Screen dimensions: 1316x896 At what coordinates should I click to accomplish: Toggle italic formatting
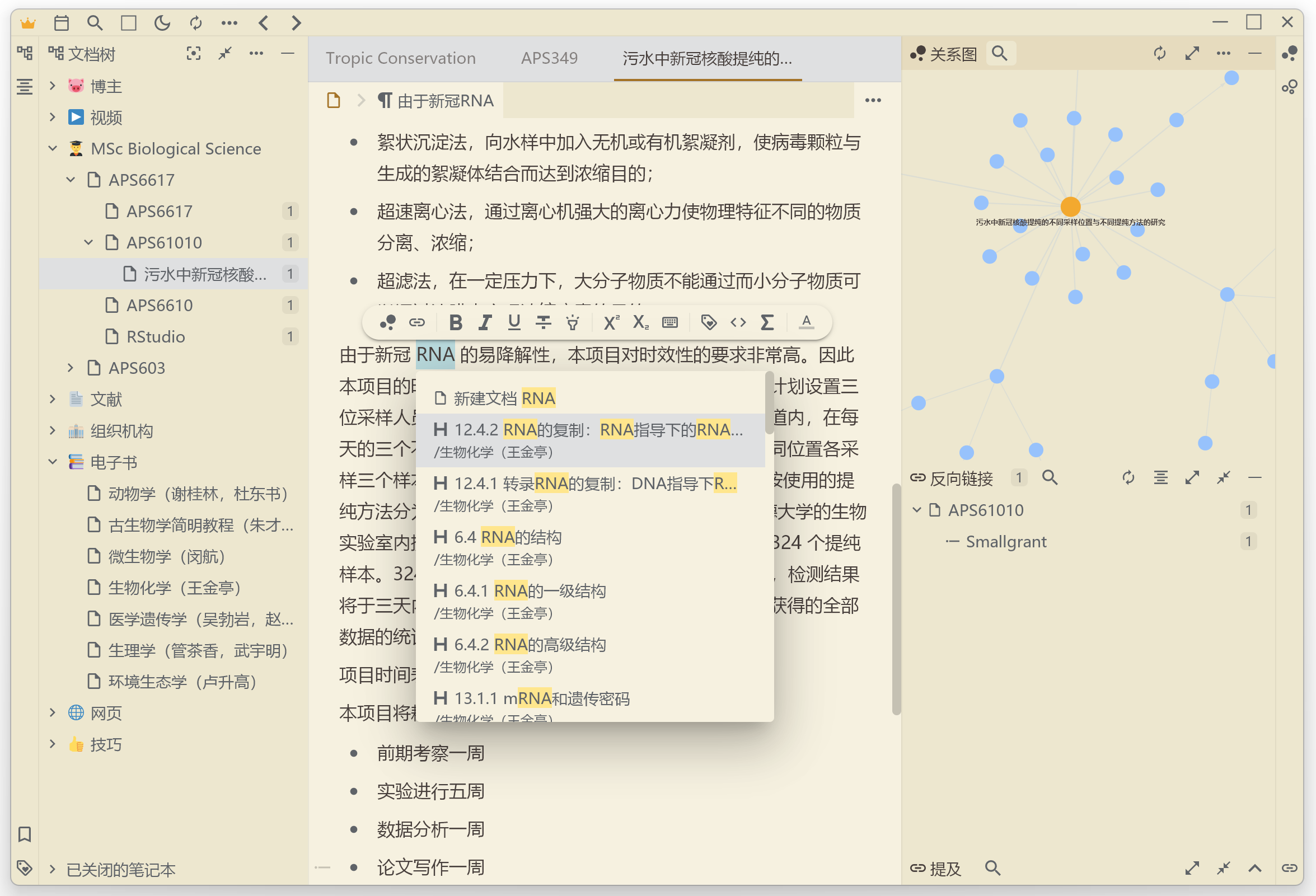(485, 322)
